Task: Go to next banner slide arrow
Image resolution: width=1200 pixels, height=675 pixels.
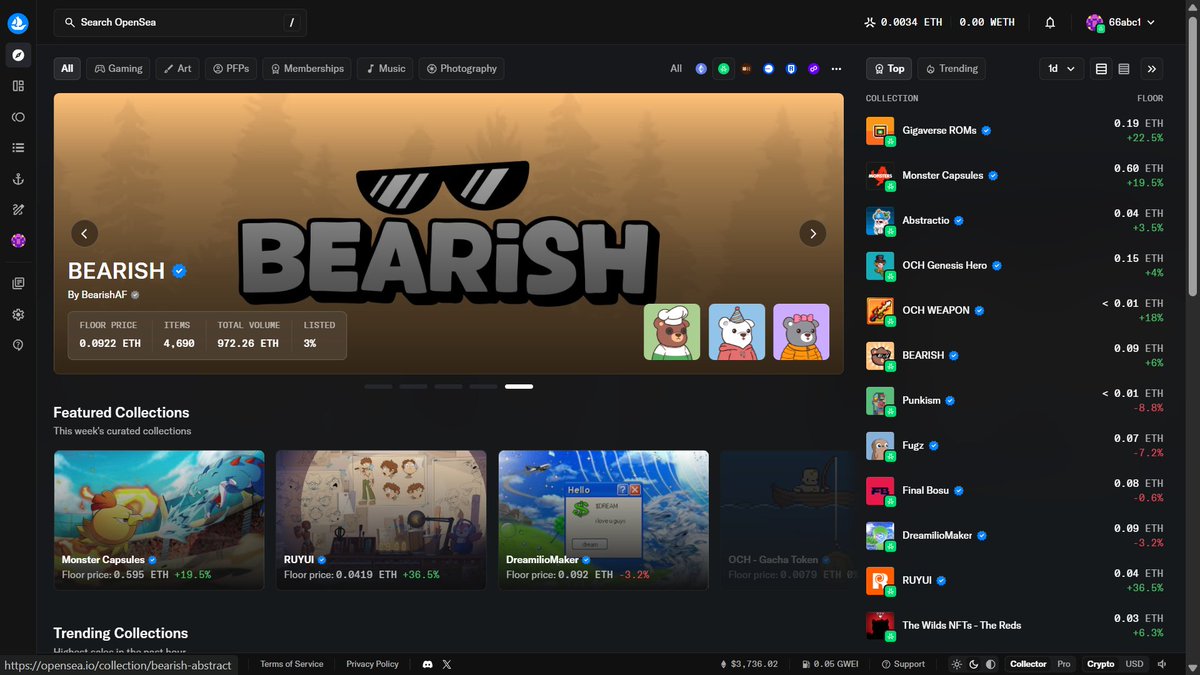Action: pos(813,233)
